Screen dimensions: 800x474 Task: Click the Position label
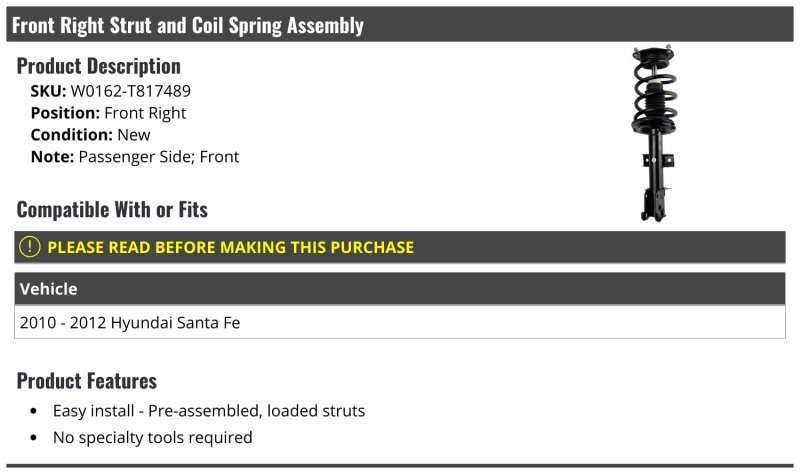click(x=65, y=113)
